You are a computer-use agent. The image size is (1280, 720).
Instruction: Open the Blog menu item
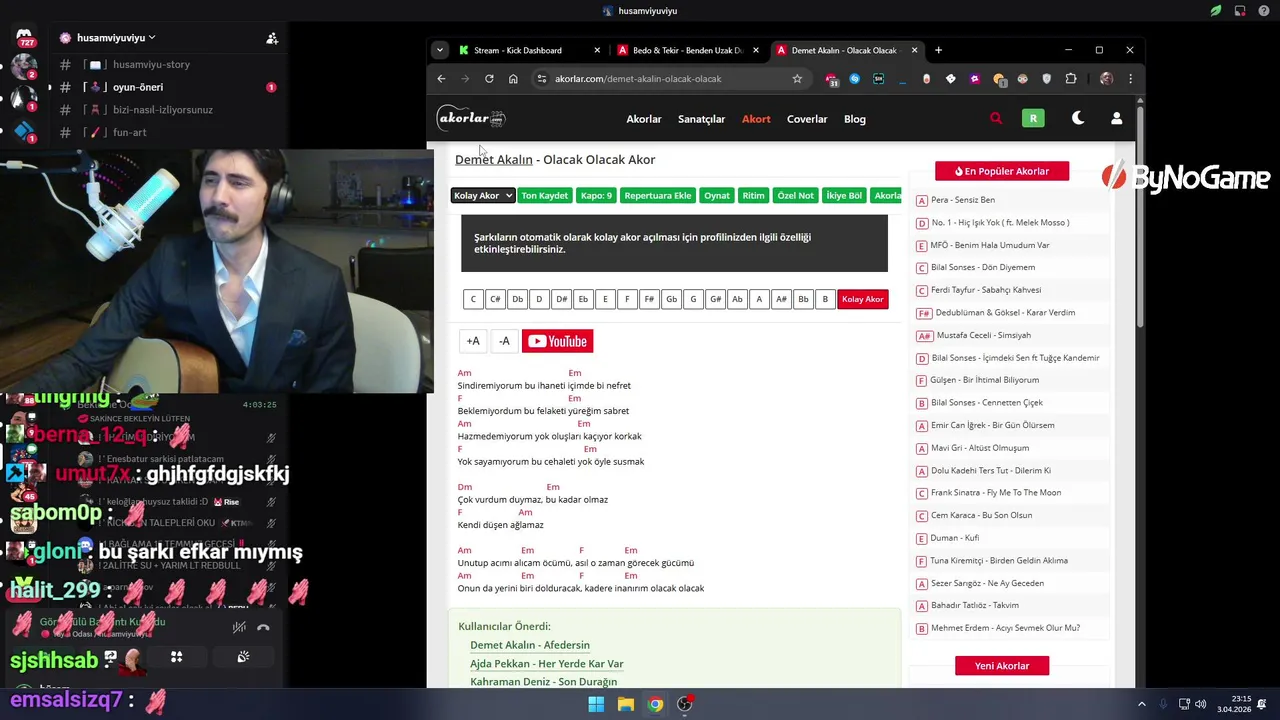[855, 119]
